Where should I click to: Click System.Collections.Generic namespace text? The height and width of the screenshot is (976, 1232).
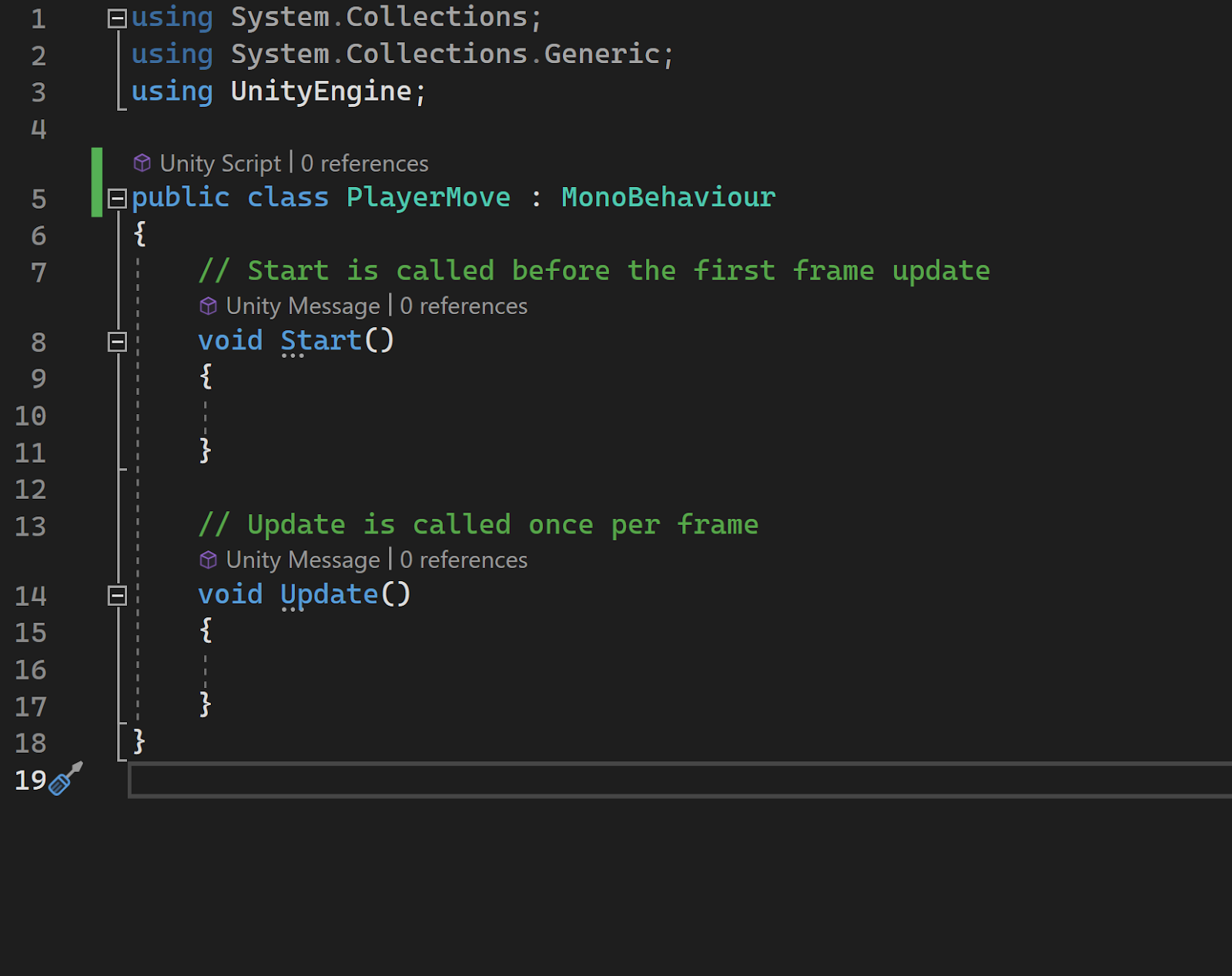tap(445, 54)
